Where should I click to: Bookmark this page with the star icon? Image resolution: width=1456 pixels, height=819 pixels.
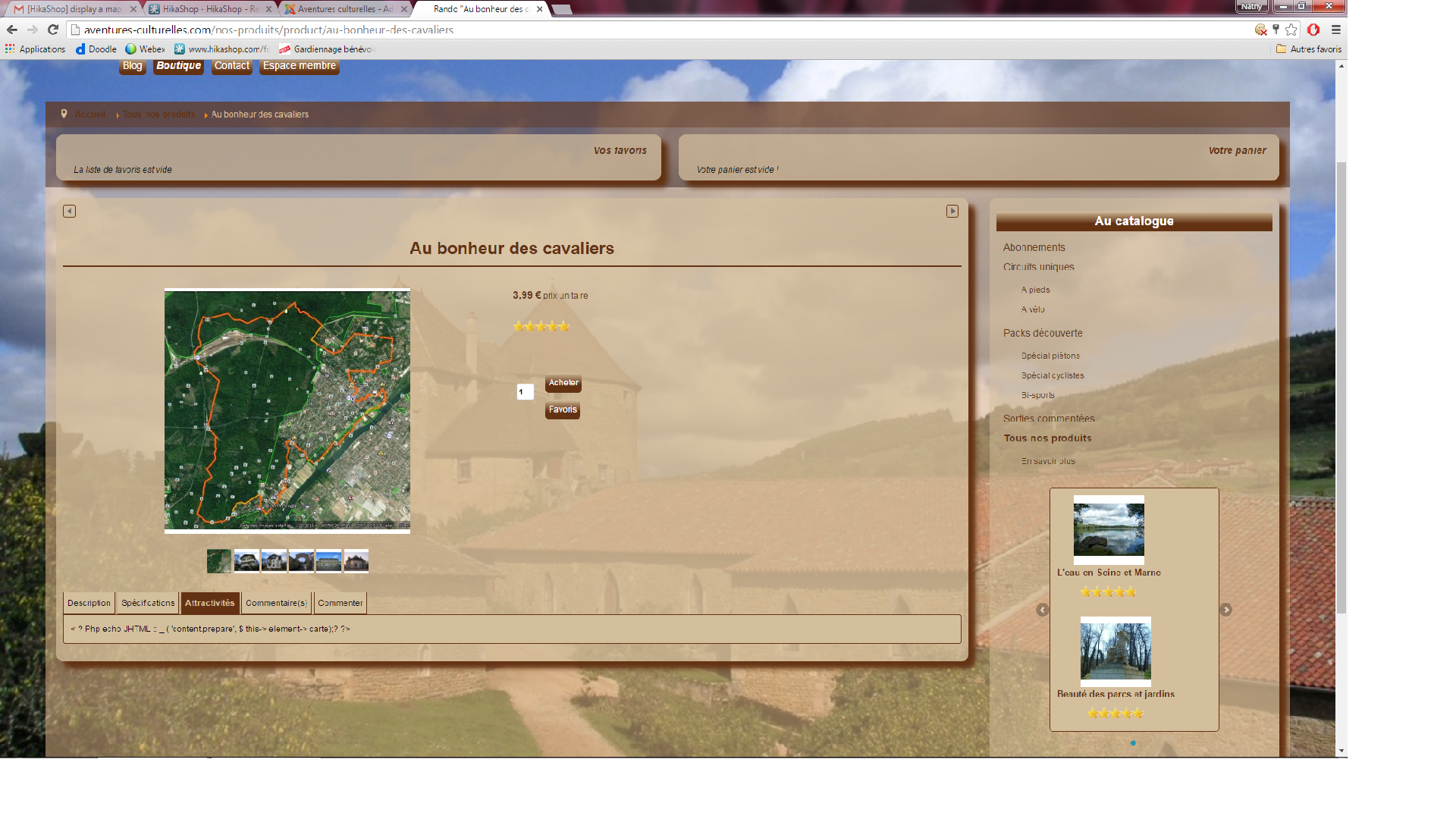pos(1291,30)
